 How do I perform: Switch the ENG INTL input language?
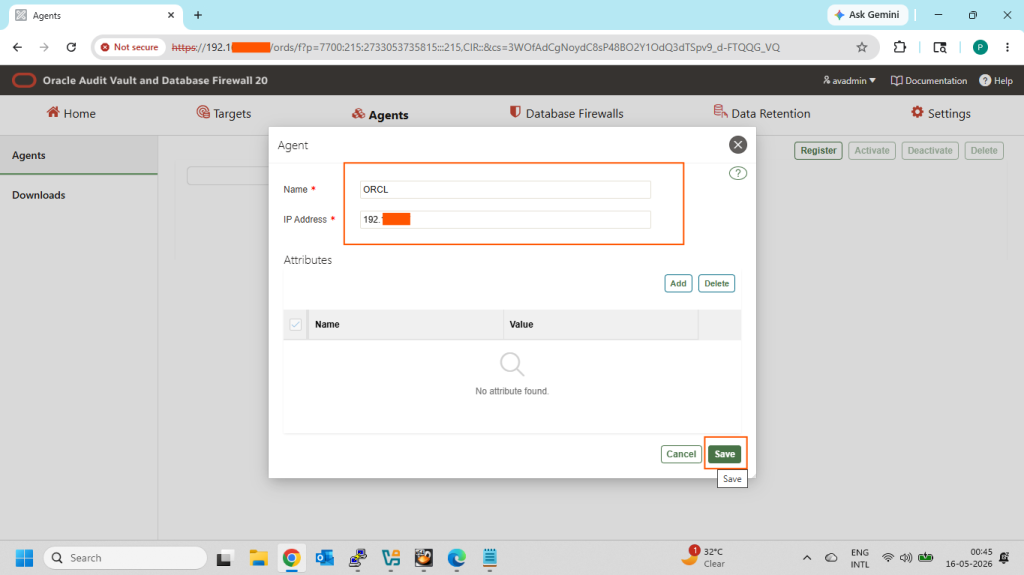[860, 558]
